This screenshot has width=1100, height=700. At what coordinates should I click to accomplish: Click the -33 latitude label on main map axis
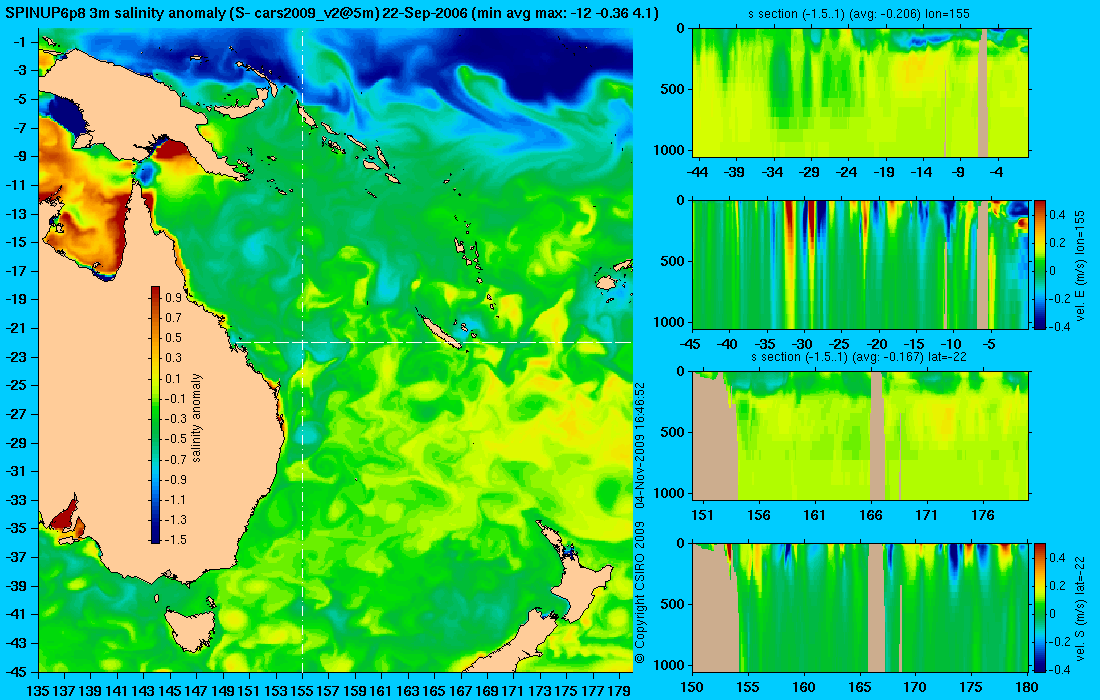(x=18, y=499)
